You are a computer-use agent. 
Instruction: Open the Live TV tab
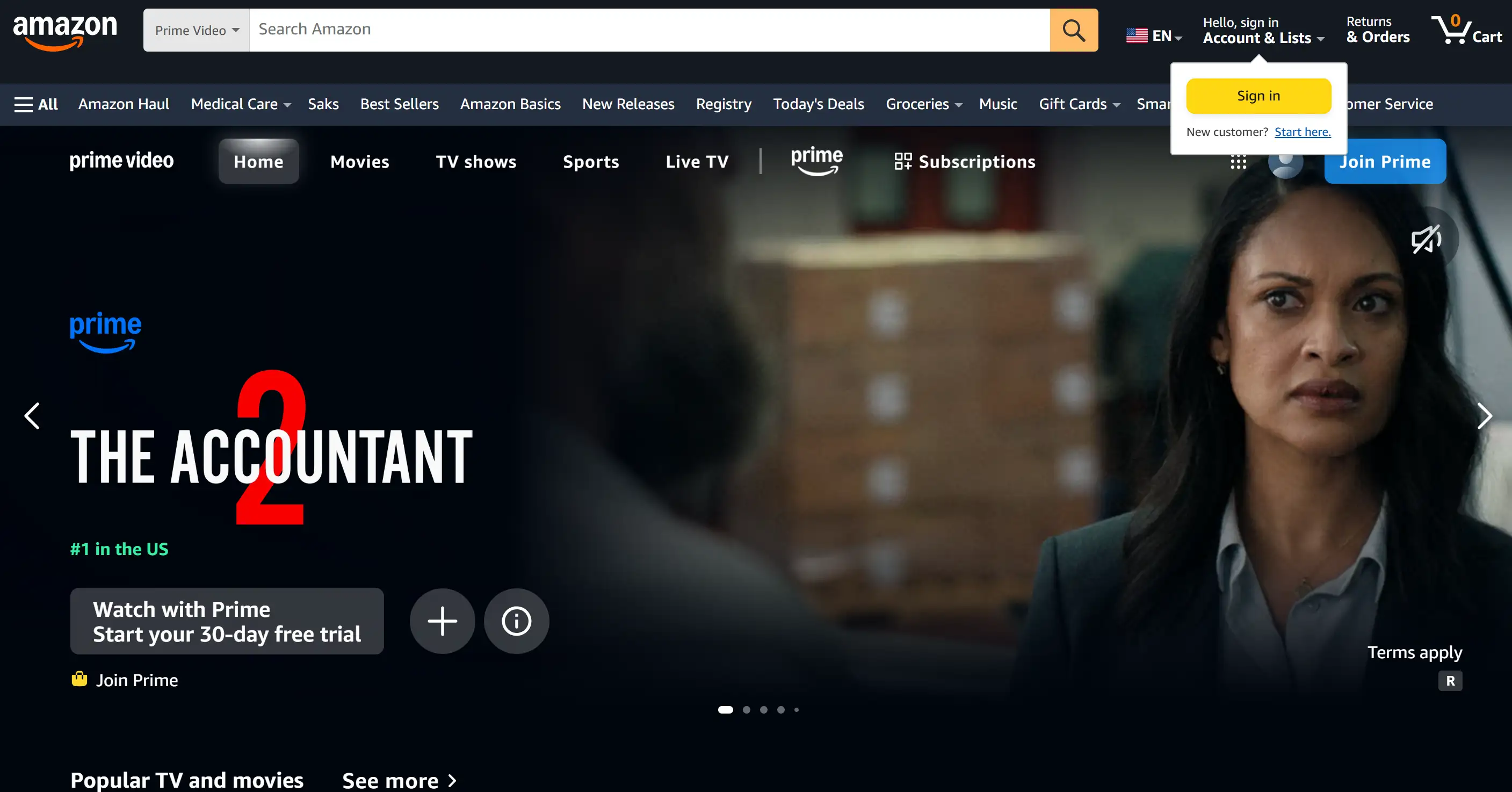697,161
